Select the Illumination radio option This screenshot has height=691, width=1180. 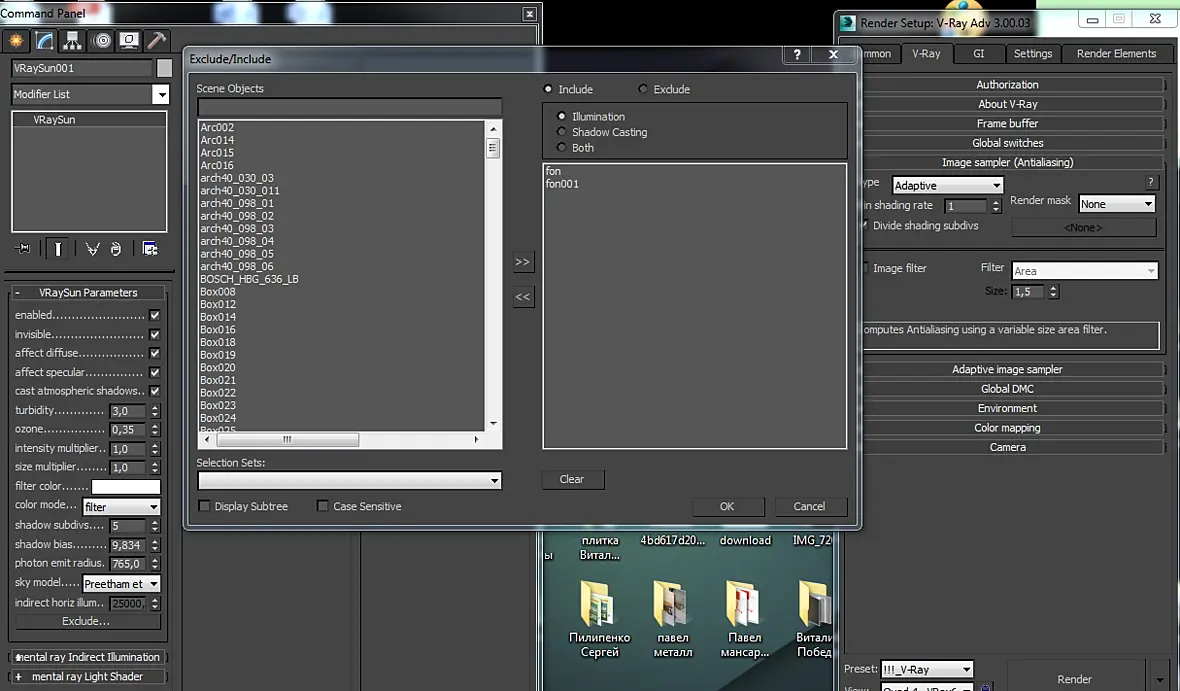coord(561,116)
